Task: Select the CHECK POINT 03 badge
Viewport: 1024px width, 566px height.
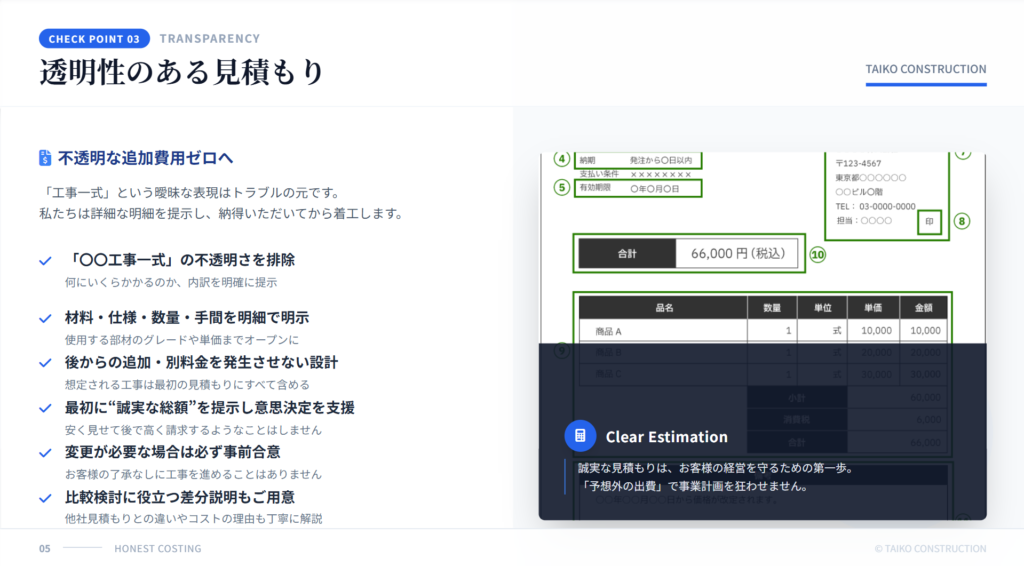Action: pyautogui.click(x=94, y=39)
